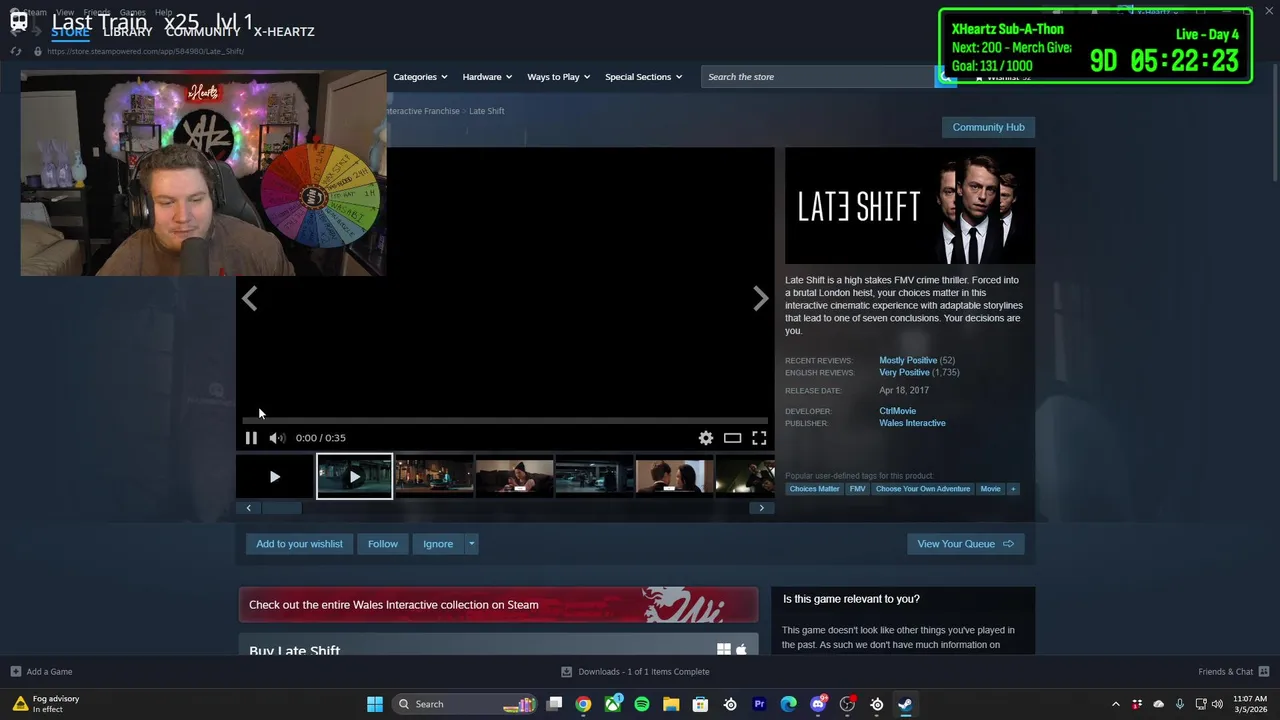Click Add a Game
This screenshot has width=1280, height=720.
click(41, 672)
